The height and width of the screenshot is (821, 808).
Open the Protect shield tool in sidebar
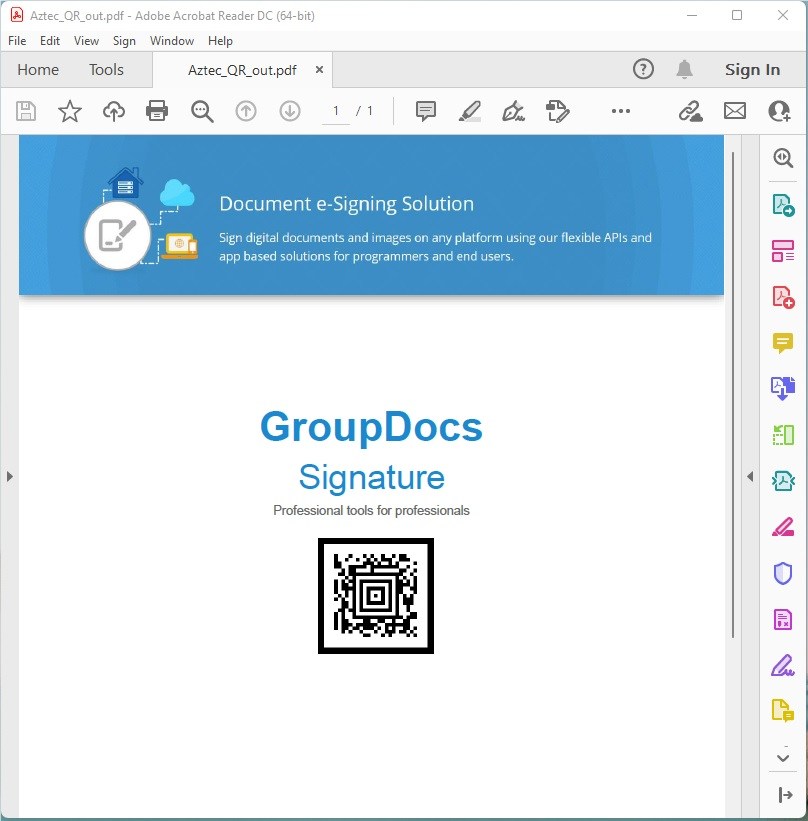(x=782, y=573)
